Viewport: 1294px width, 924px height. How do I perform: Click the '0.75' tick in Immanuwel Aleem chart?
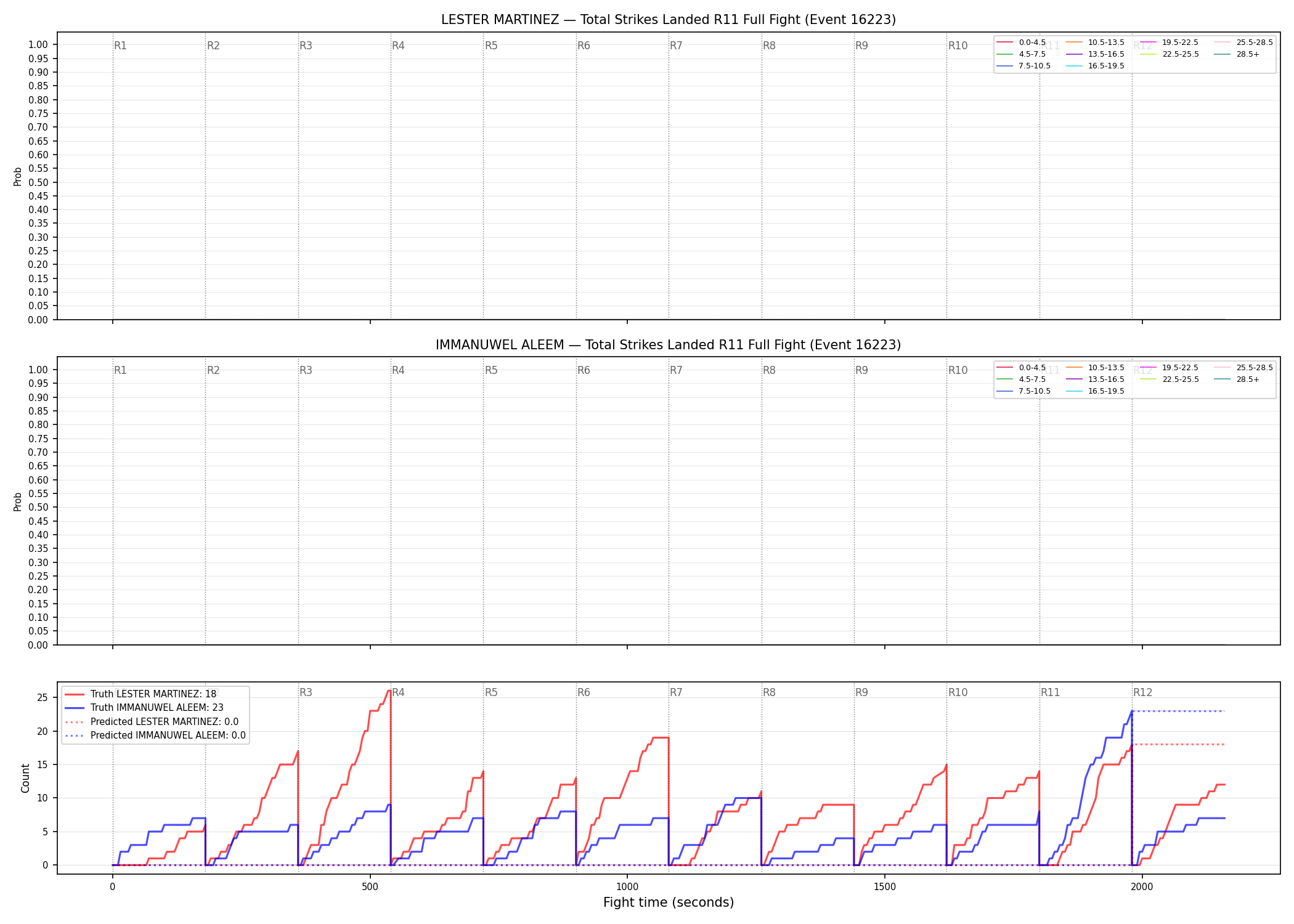pos(38,439)
